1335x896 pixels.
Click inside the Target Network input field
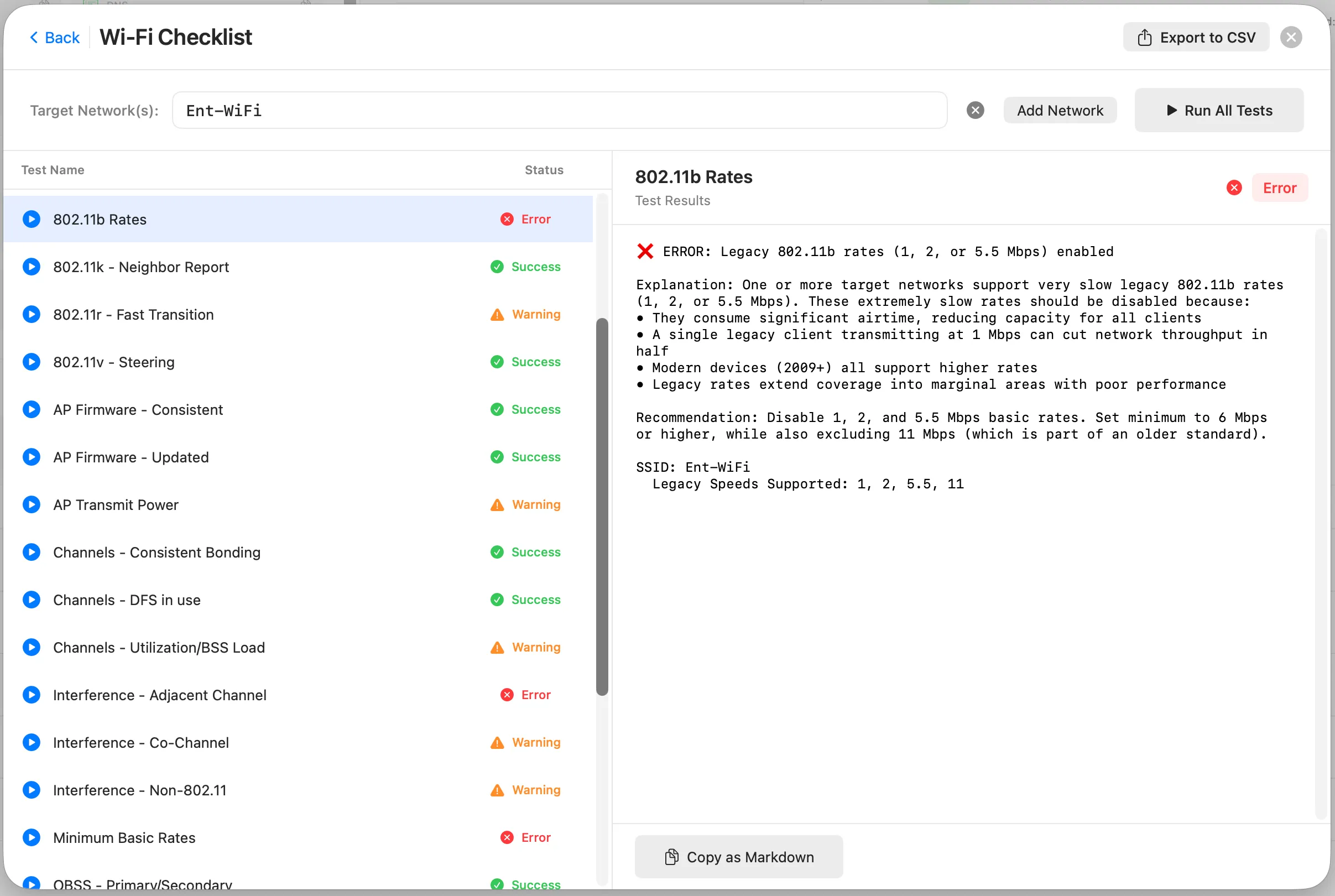(560, 110)
